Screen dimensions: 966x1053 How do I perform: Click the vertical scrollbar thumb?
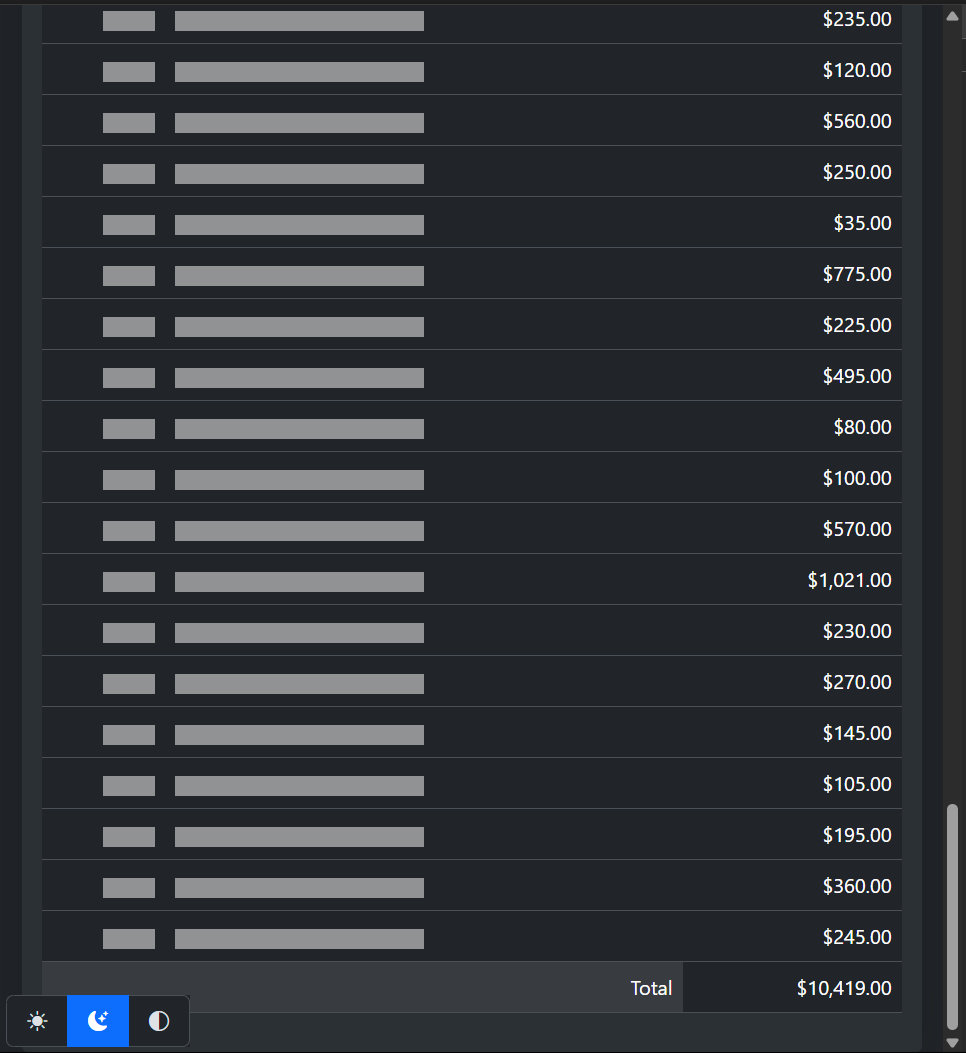pos(952,915)
